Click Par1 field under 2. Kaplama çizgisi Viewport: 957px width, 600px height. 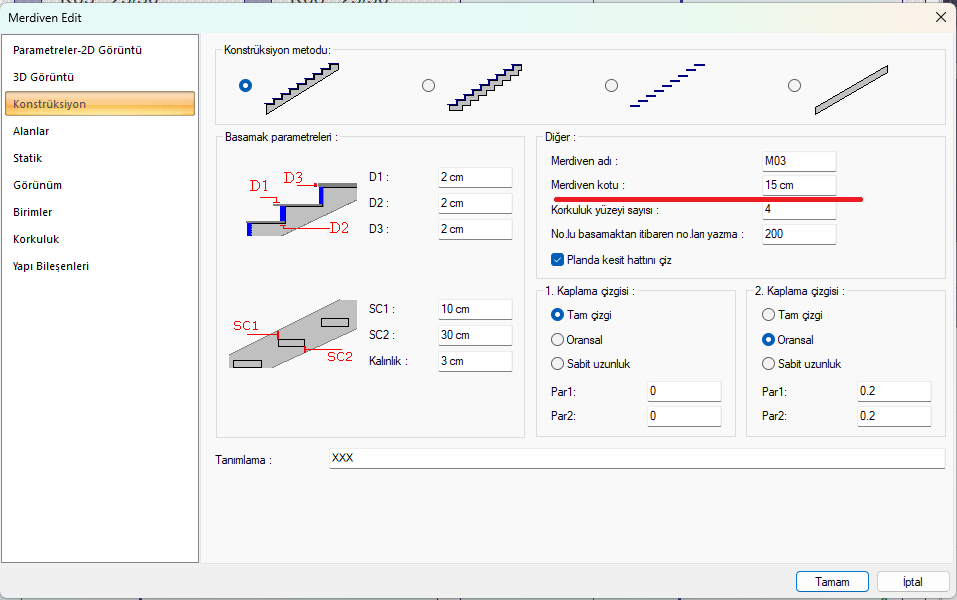tap(894, 391)
